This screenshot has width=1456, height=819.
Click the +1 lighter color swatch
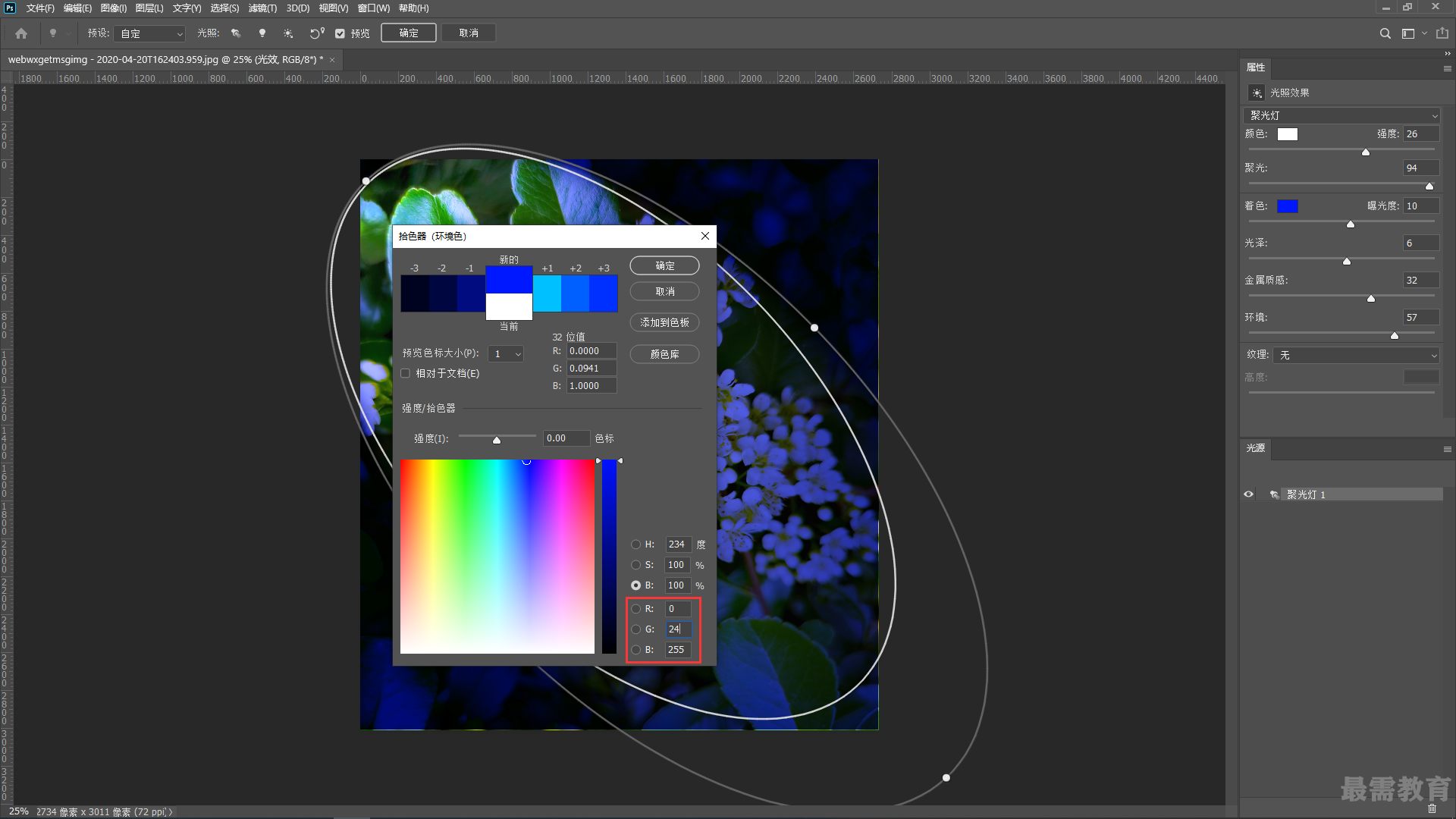pyautogui.click(x=547, y=293)
